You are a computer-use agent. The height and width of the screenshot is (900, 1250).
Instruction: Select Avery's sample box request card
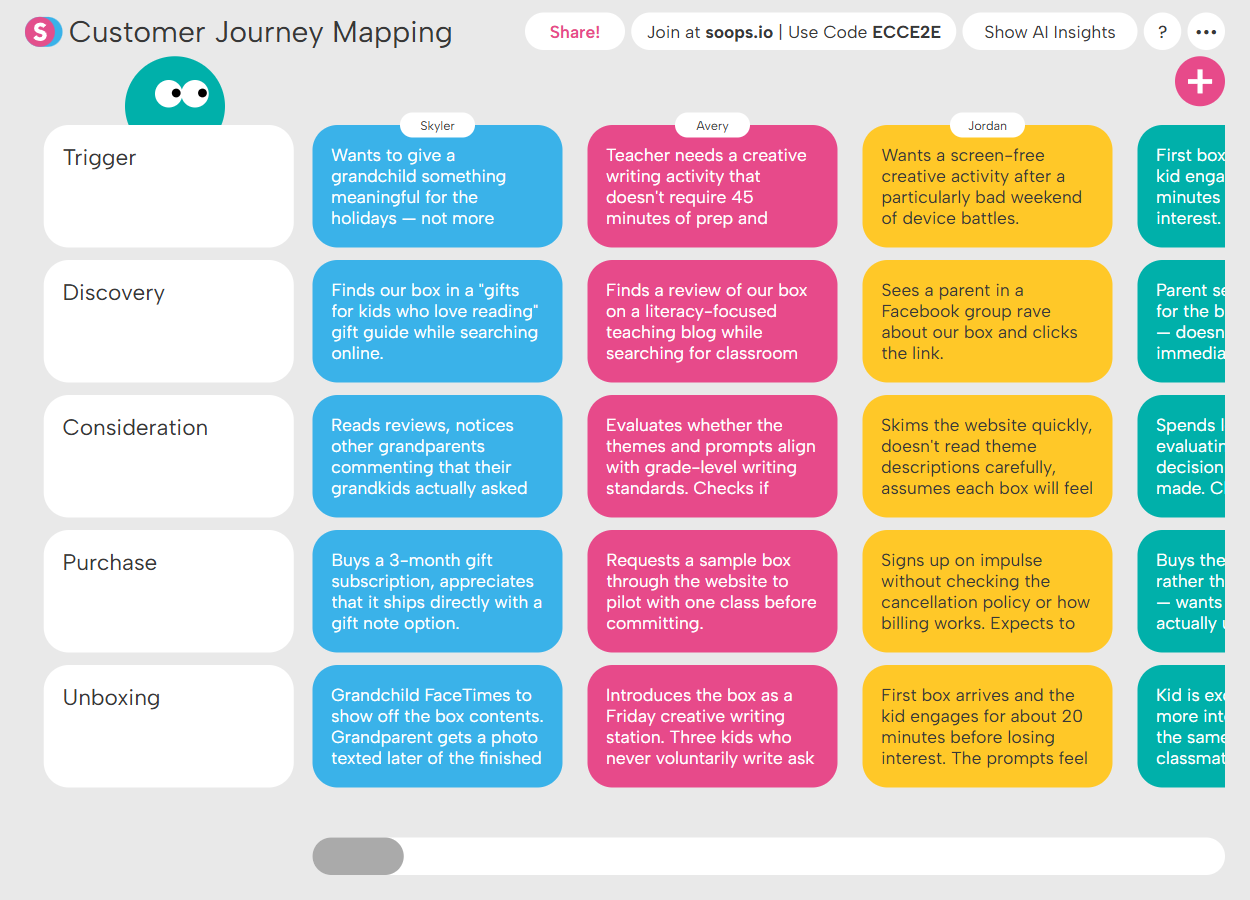(712, 591)
